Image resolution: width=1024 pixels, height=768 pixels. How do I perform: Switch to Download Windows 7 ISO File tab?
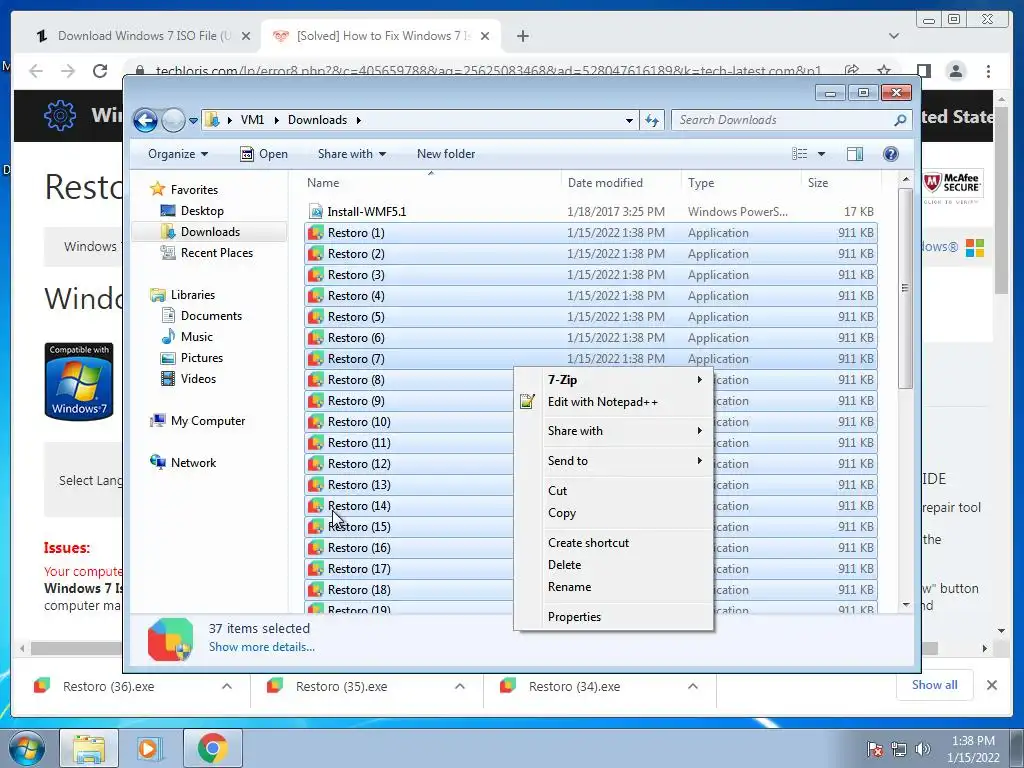point(144,36)
